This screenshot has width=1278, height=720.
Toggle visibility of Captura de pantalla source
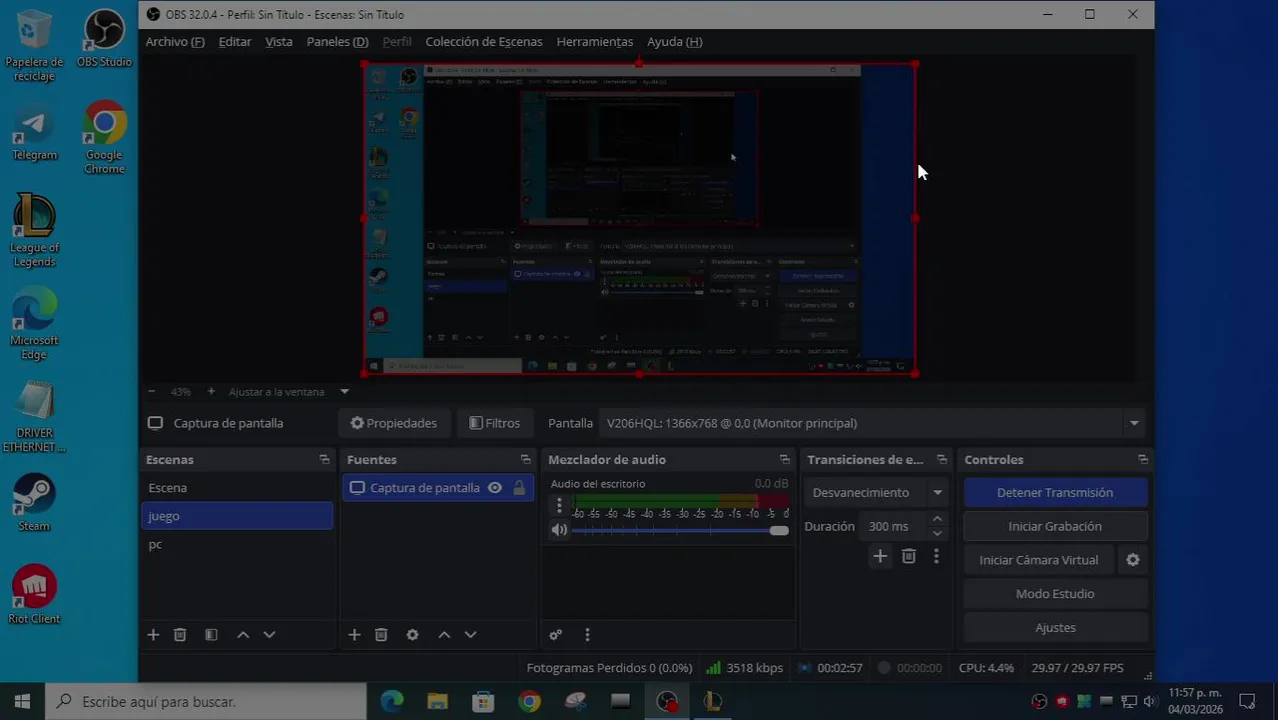click(495, 488)
